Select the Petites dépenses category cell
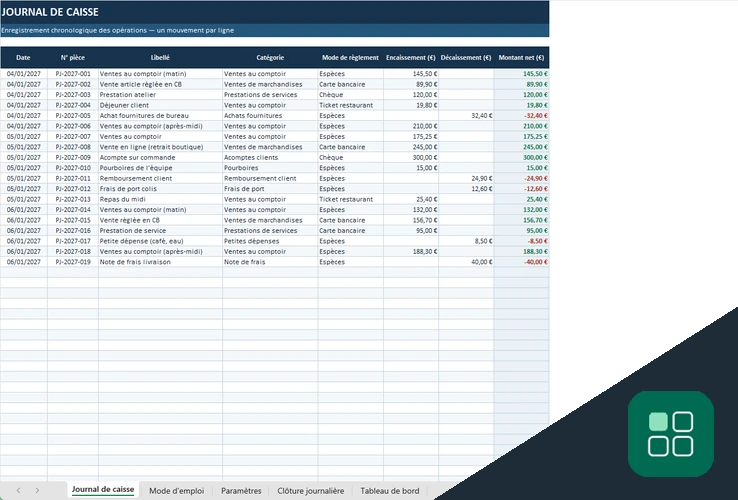Image resolution: width=738 pixels, height=500 pixels. pos(270,241)
